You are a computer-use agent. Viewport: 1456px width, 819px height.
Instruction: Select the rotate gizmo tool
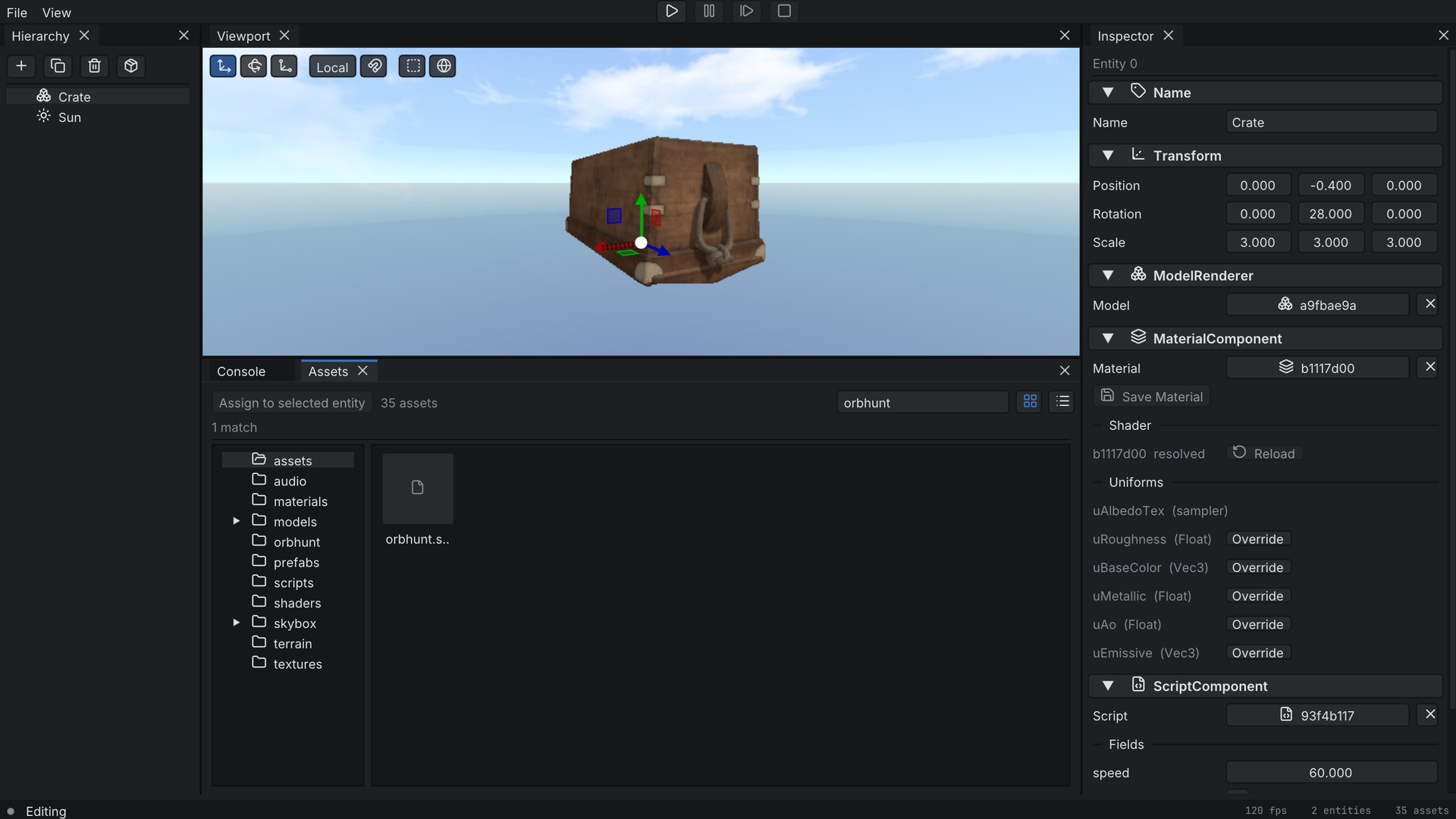point(254,66)
